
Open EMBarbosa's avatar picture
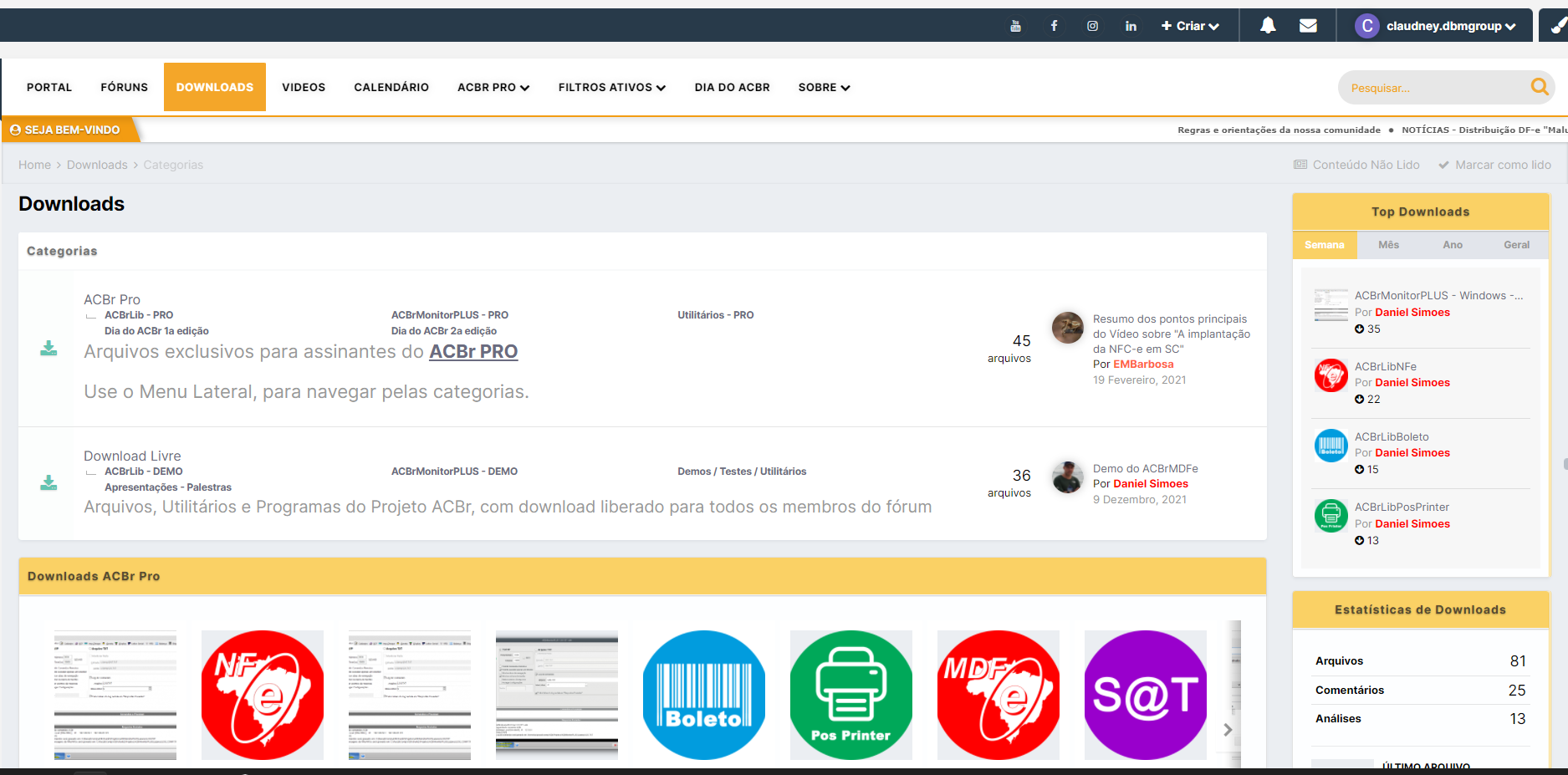[x=1067, y=328]
